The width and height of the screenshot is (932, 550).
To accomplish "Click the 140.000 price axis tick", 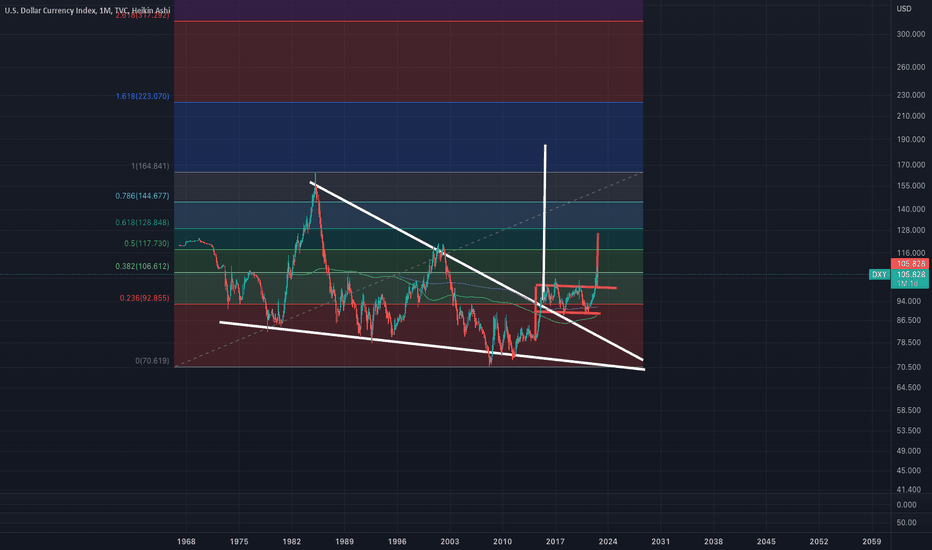I will click(911, 209).
